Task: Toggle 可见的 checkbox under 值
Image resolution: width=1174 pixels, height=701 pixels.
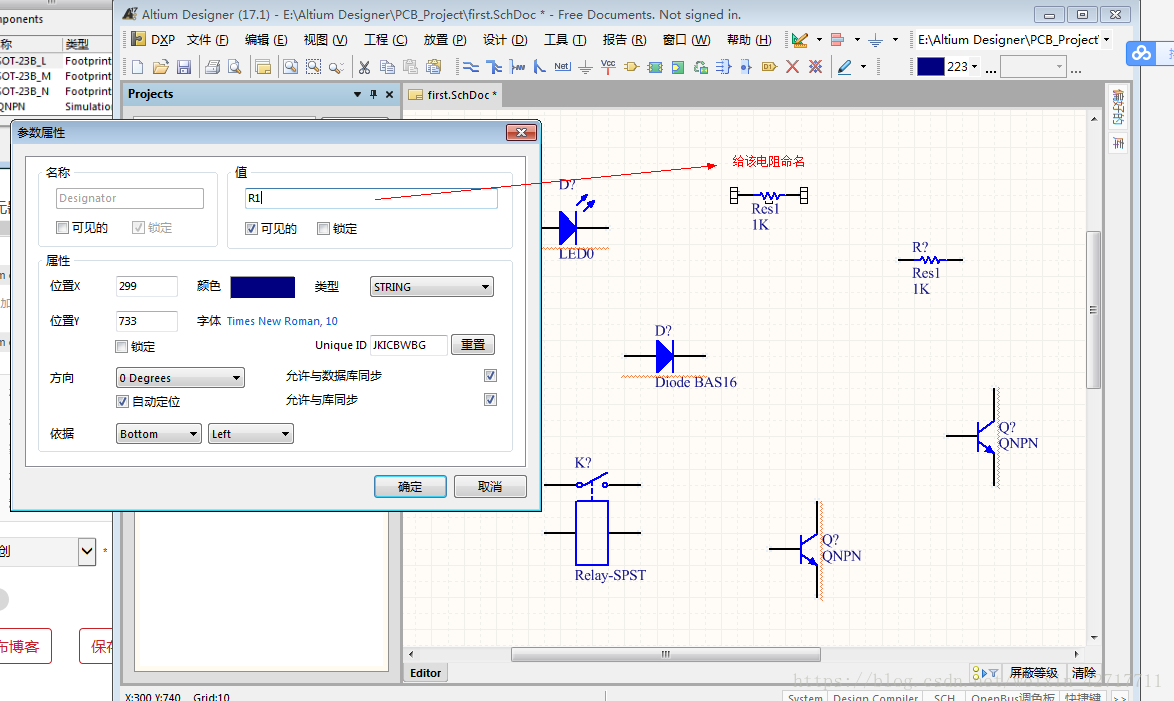Action: [252, 228]
